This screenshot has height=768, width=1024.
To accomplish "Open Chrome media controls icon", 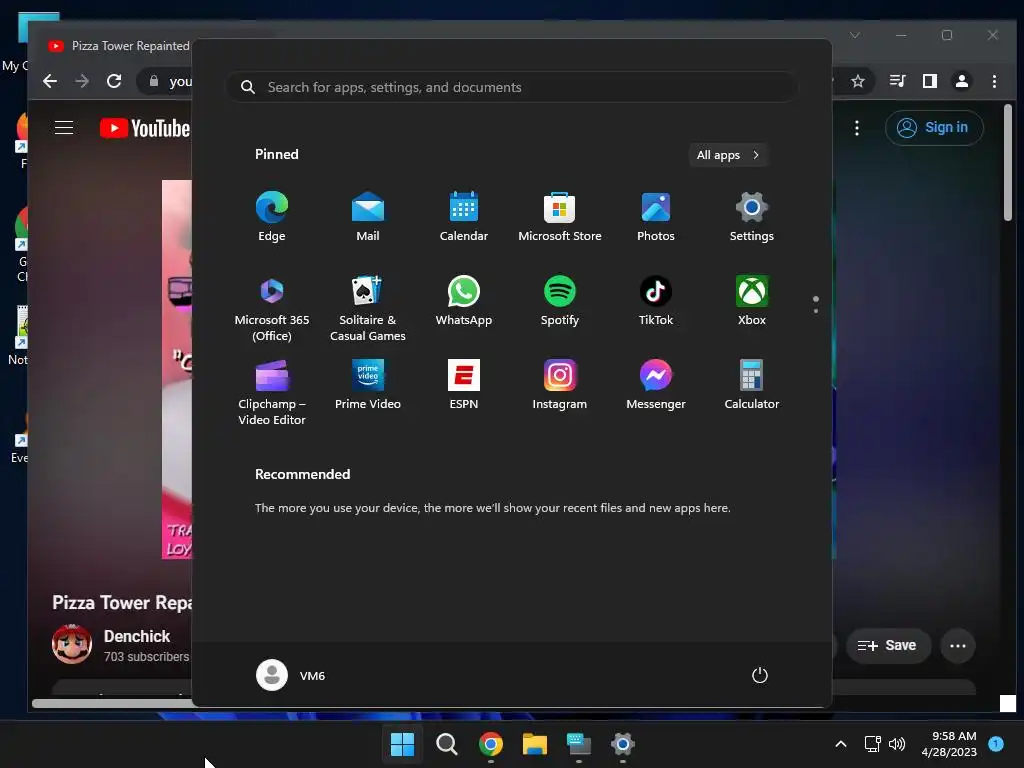I will point(897,81).
